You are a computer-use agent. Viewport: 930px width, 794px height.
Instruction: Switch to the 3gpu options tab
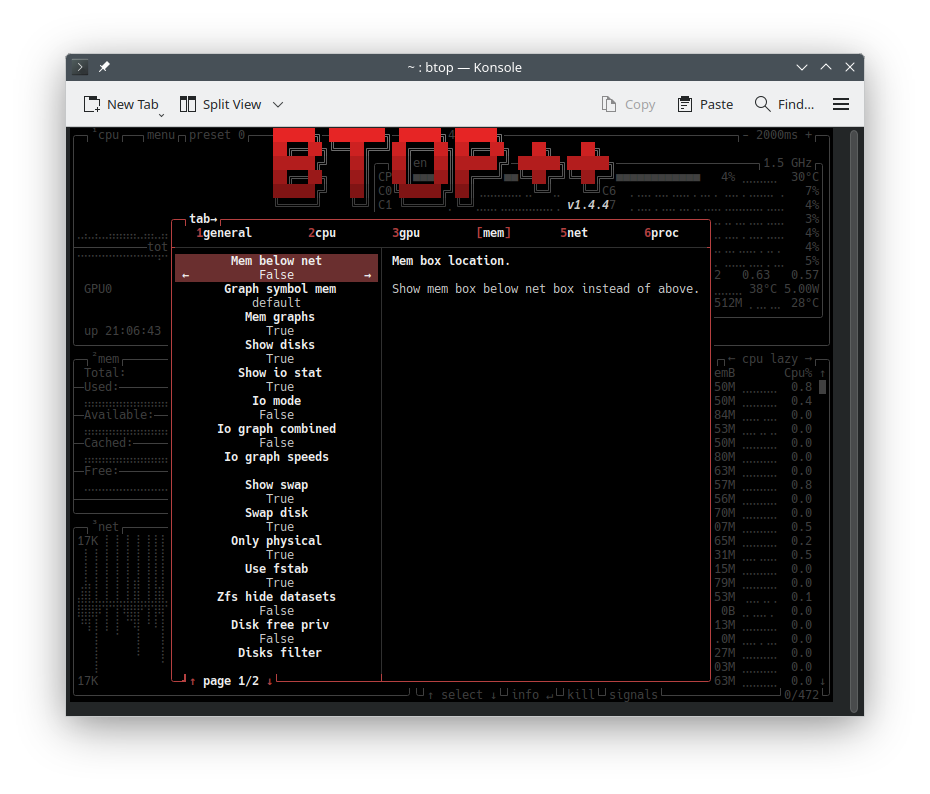(406, 233)
